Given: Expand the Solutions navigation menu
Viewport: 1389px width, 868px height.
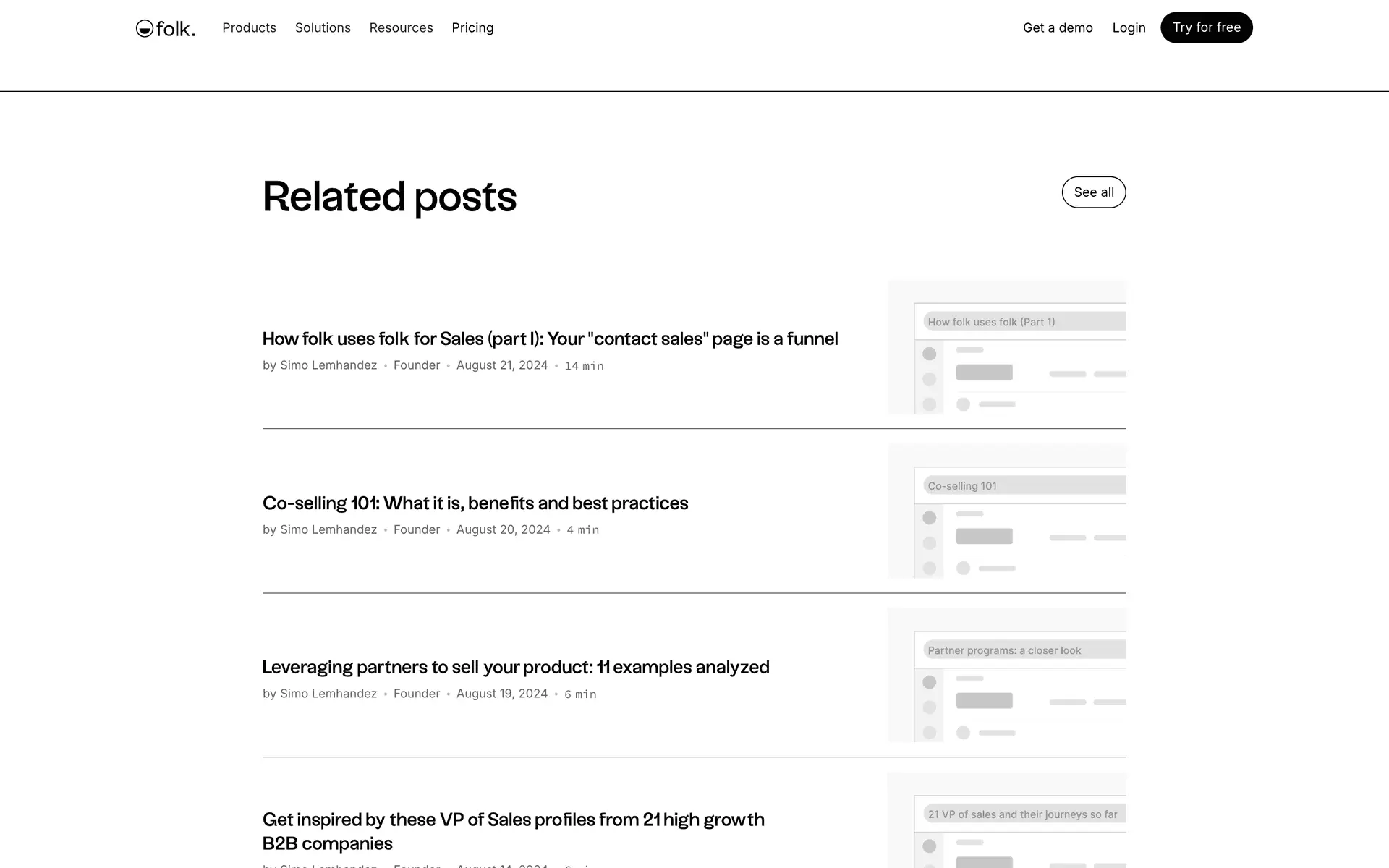Looking at the screenshot, I should 323,27.
